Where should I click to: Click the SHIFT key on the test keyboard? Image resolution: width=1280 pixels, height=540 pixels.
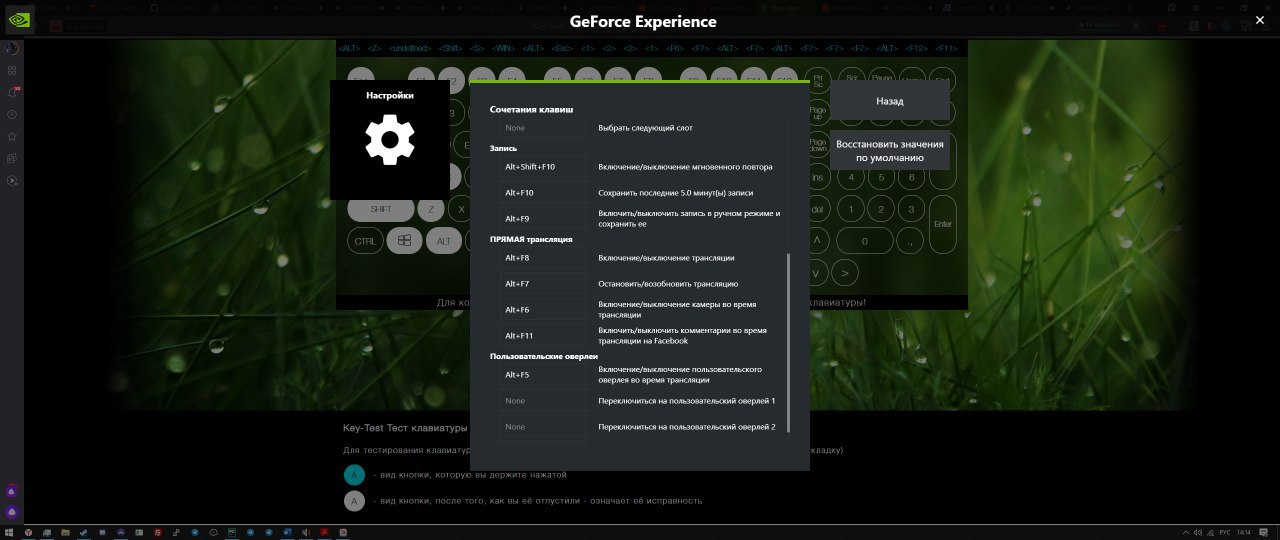coord(381,209)
